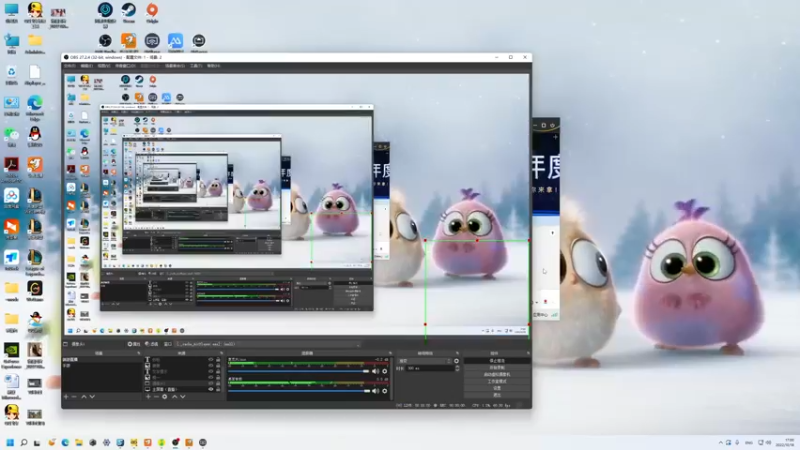800x450 pixels.
Task: Select Microsoft Edge desktop icon
Action: tap(35, 106)
